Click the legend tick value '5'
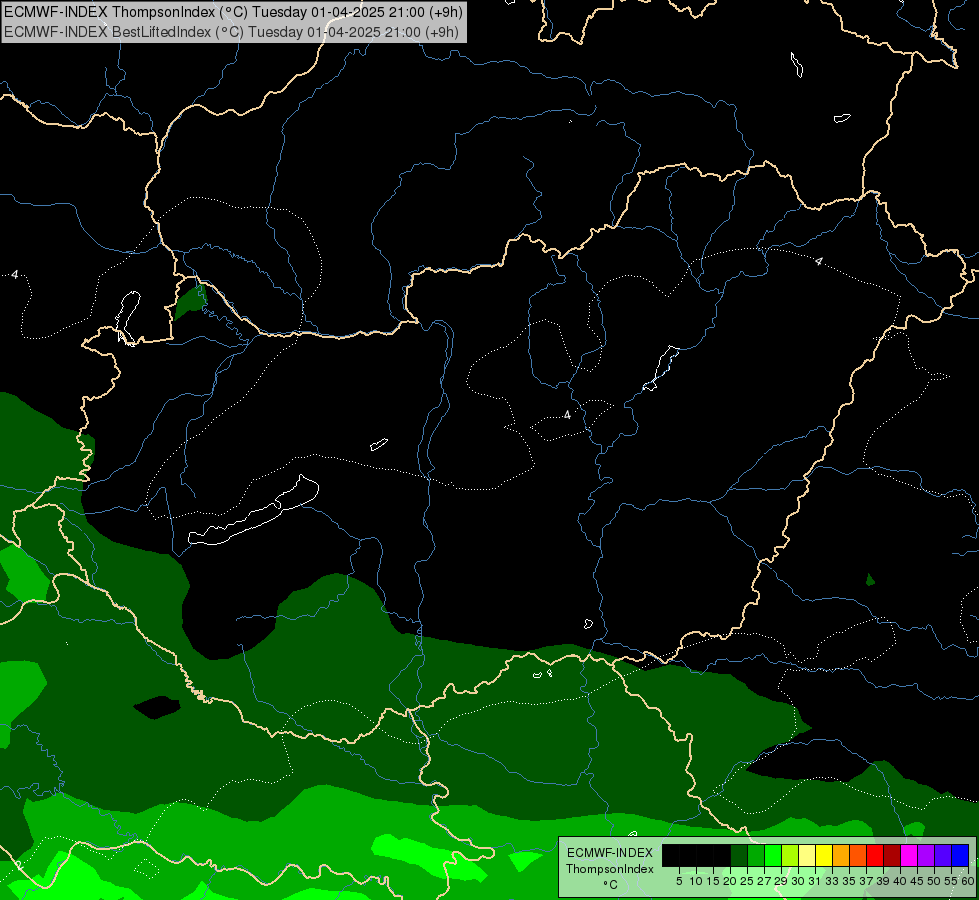This screenshot has height=900, width=979. [x=679, y=881]
